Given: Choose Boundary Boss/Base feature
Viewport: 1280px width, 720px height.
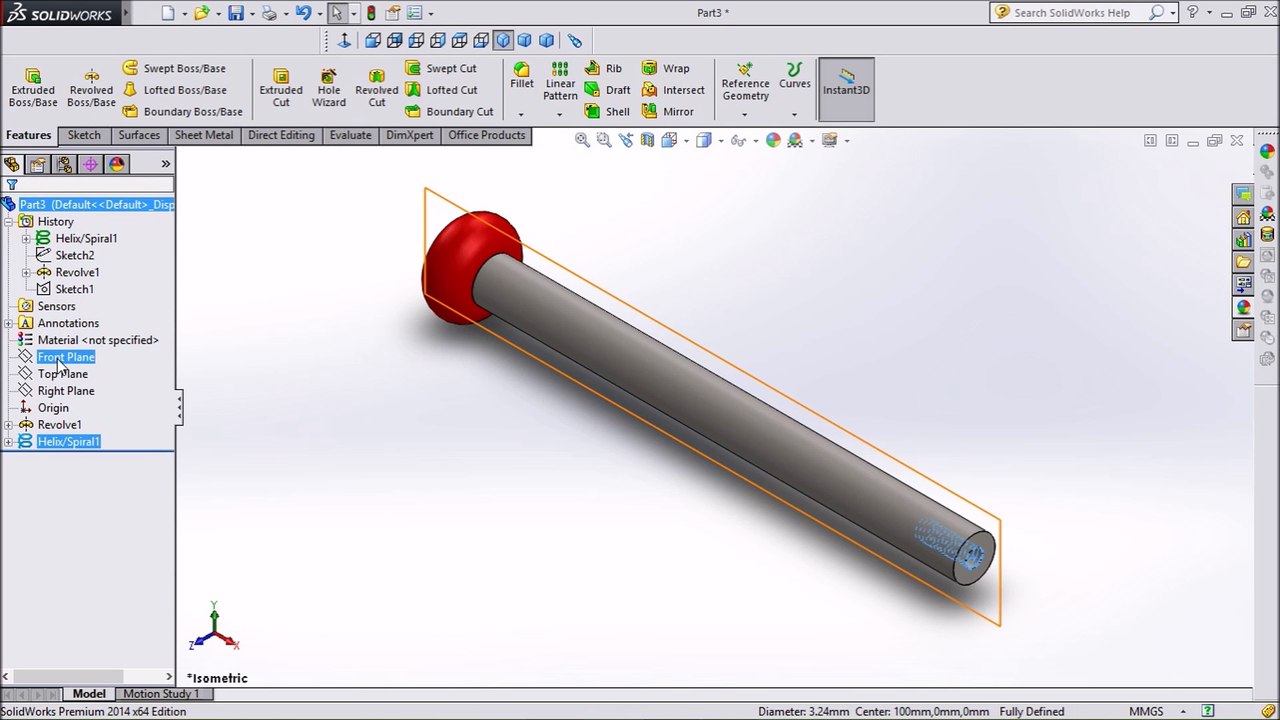Looking at the screenshot, I should (x=183, y=112).
